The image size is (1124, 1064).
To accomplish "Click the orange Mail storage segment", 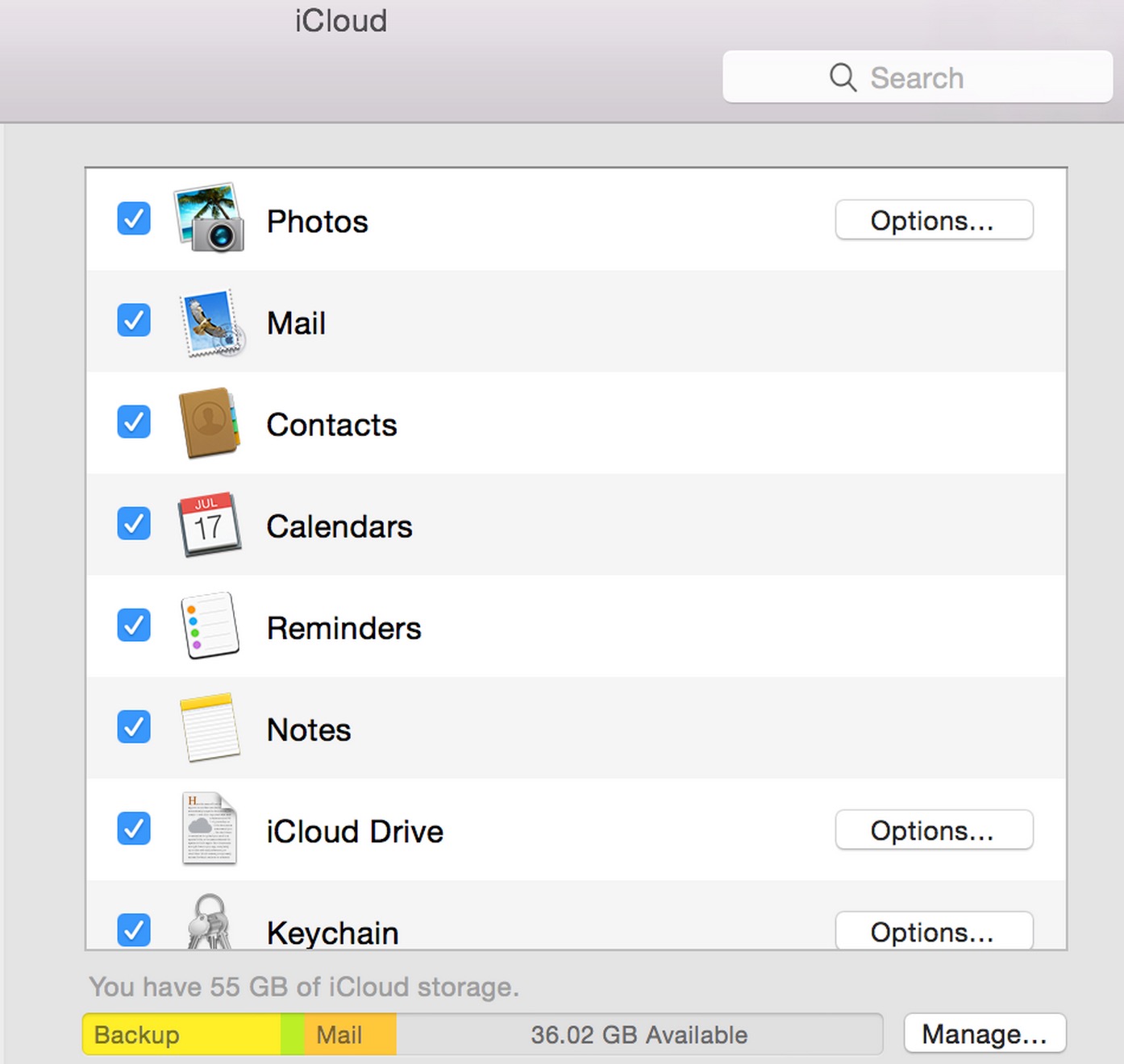I will [350, 1034].
